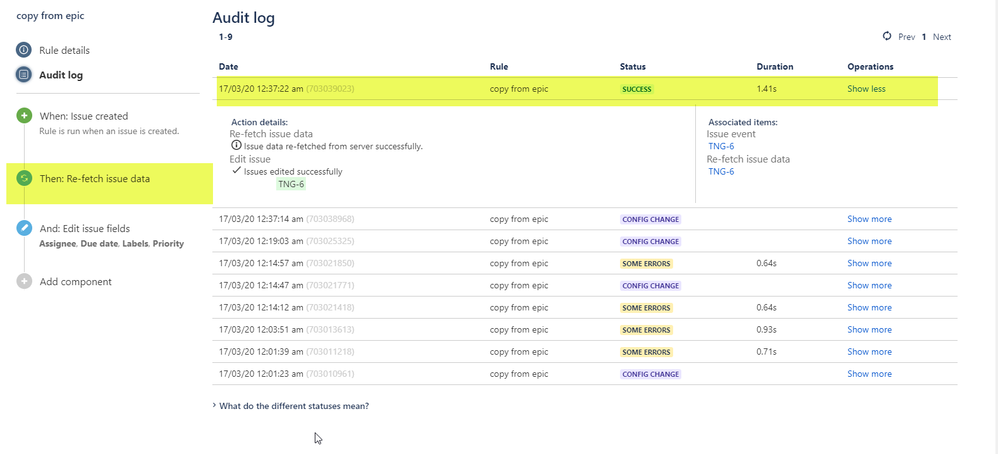Click CONFIG CHANGE badge on 12:37:14 row
The height and width of the screenshot is (454, 998).
[x=650, y=219]
